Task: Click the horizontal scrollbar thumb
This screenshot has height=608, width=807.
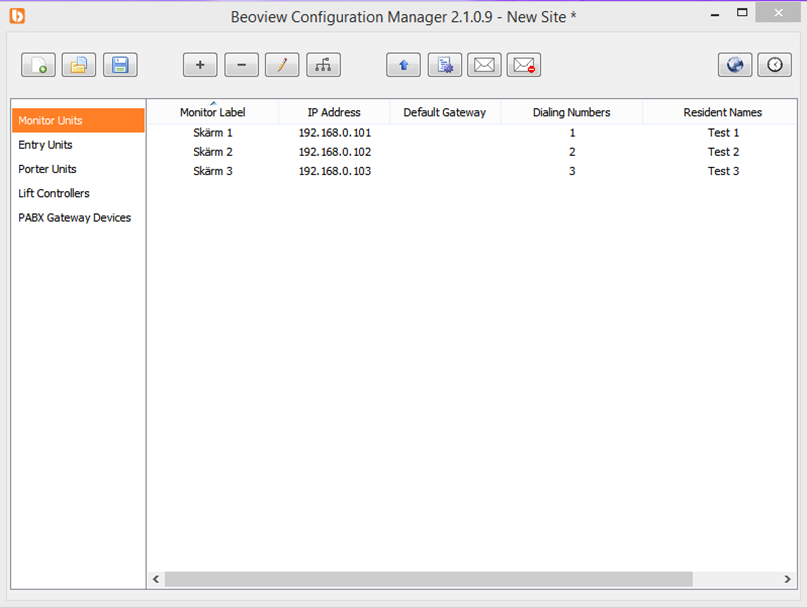Action: 429,579
